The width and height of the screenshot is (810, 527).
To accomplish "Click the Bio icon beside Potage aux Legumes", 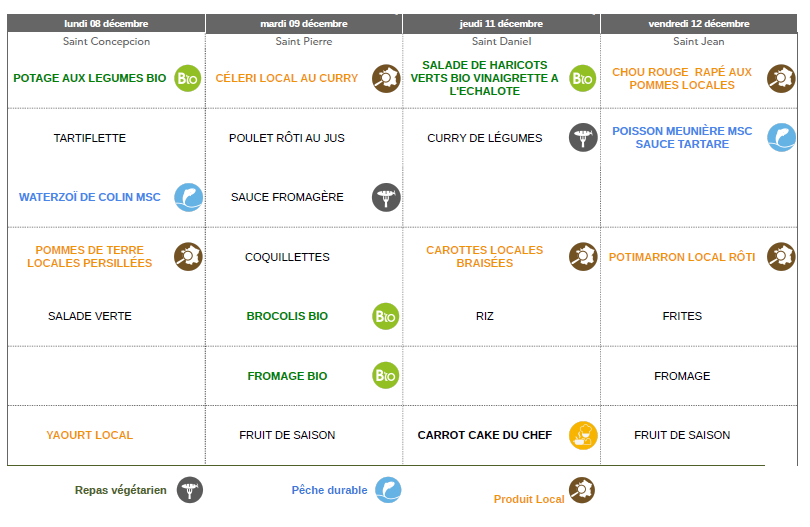I will [188, 78].
